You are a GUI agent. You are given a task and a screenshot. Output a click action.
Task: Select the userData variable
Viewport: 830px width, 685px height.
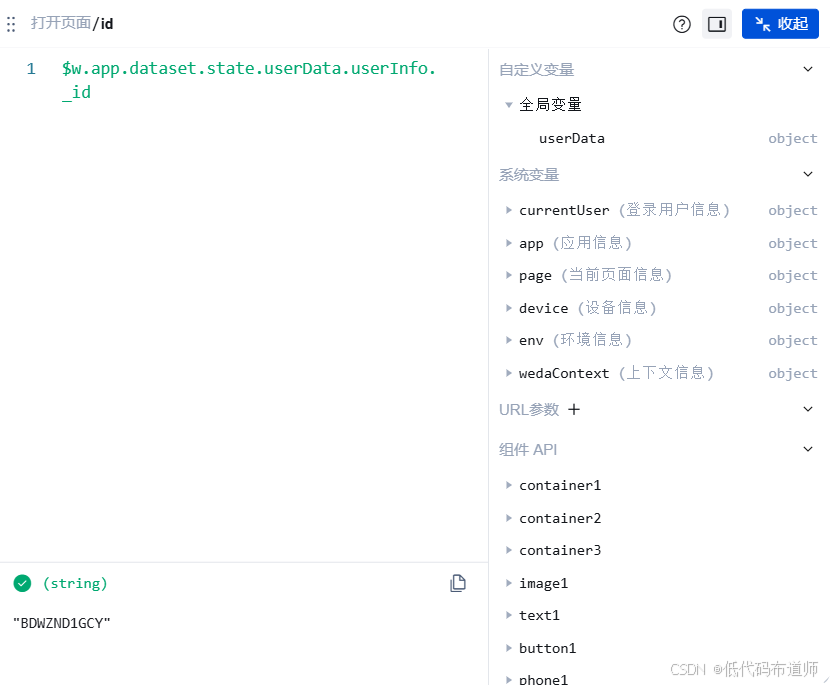[572, 139]
